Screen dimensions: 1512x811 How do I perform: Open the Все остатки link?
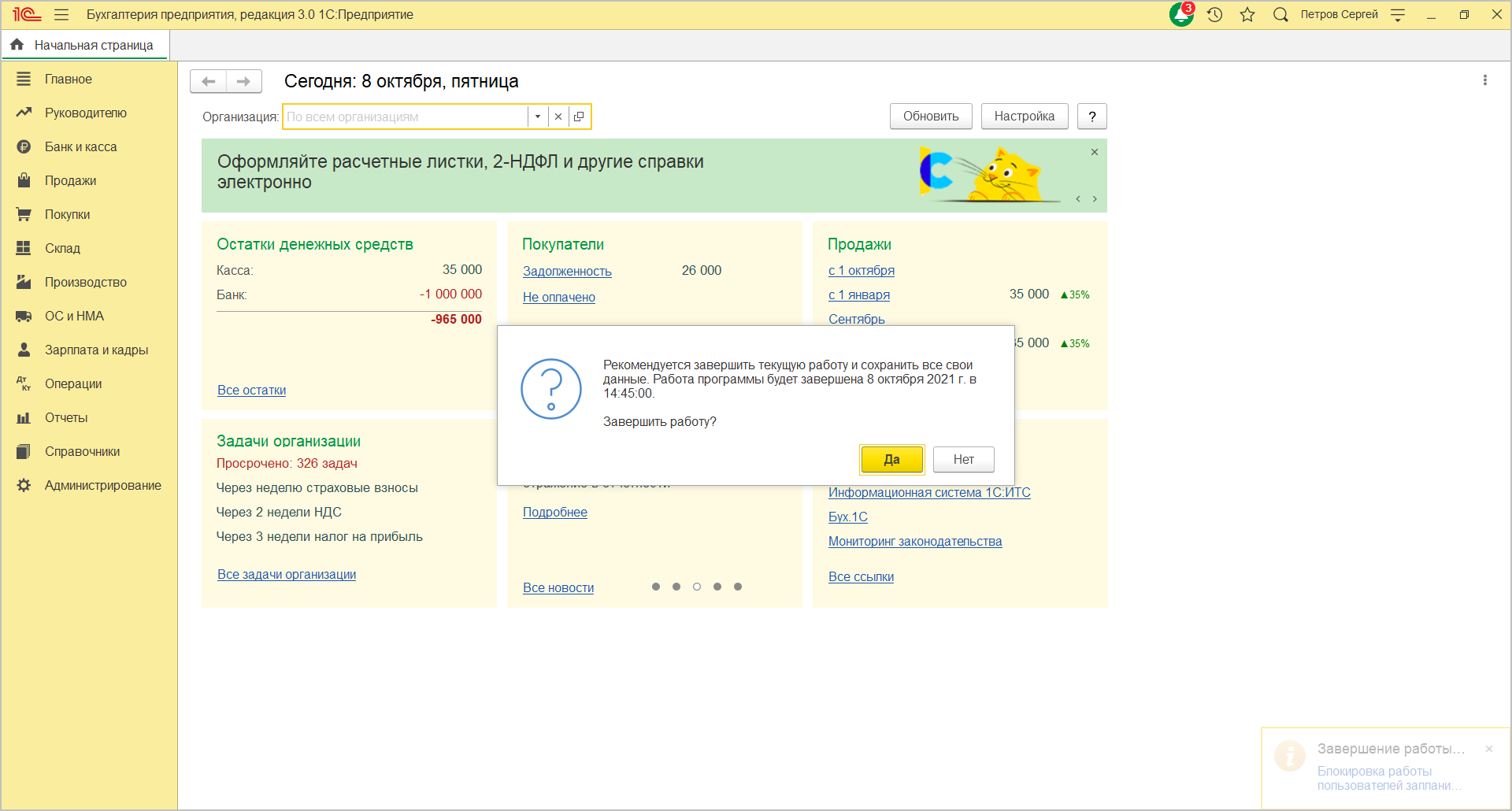pos(252,390)
